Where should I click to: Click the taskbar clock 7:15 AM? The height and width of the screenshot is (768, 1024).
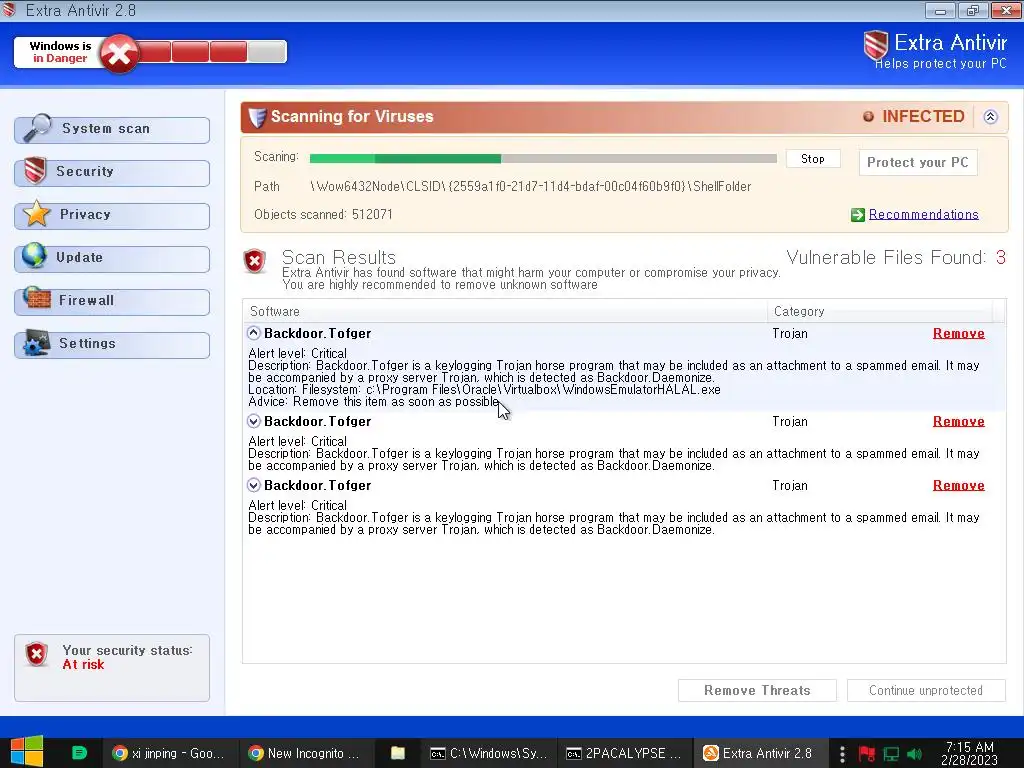(x=969, y=753)
